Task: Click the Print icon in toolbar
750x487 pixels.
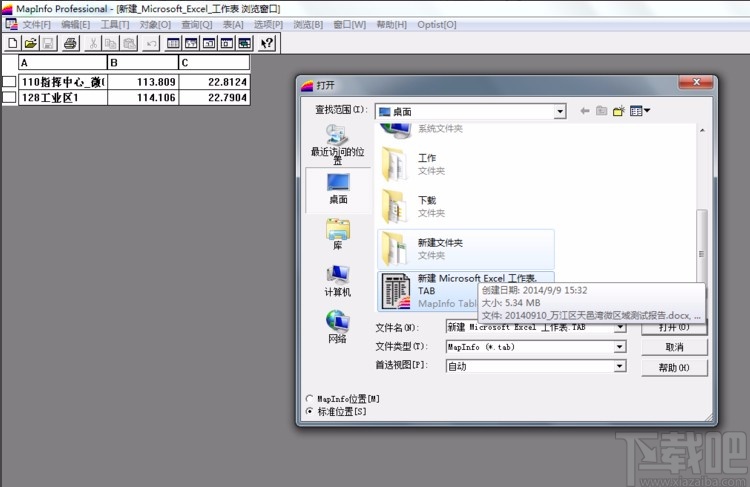Action: pyautogui.click(x=70, y=44)
